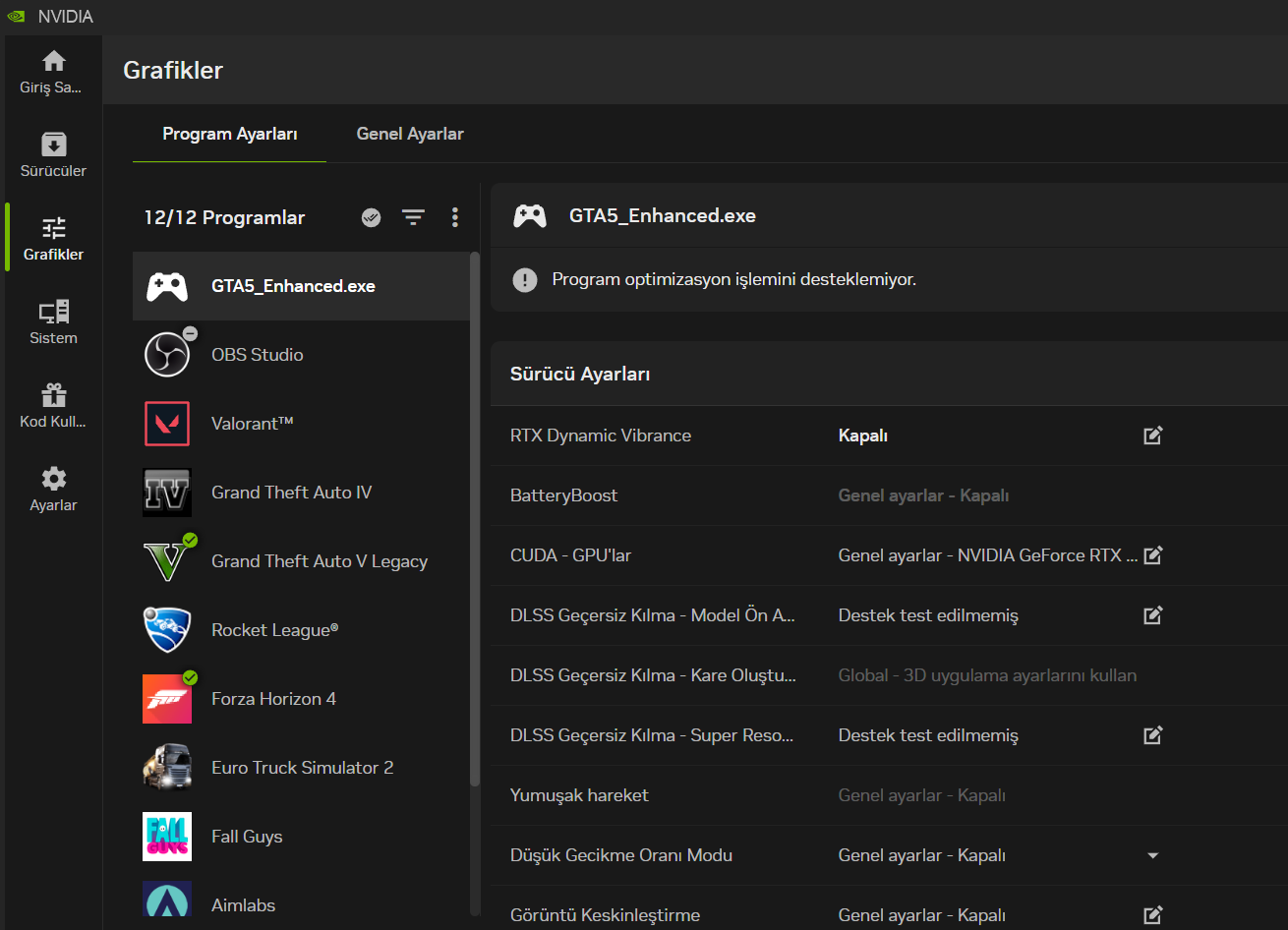Click the program list scrollbar
The width and height of the screenshot is (1288, 930).
point(475,519)
